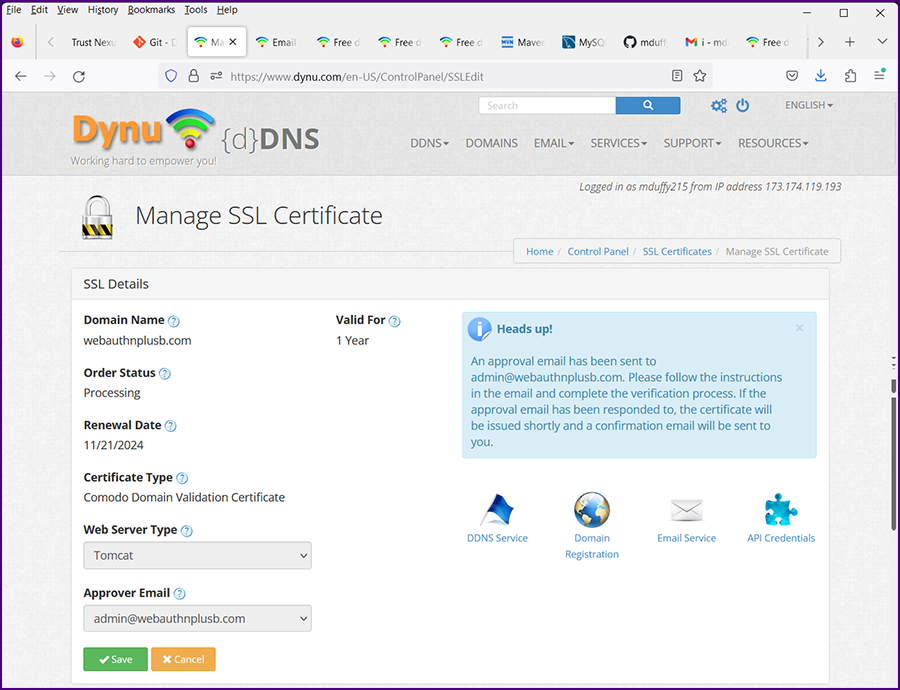The width and height of the screenshot is (900, 690).
Task: Open the DOMAINS navigation item
Action: (x=491, y=143)
